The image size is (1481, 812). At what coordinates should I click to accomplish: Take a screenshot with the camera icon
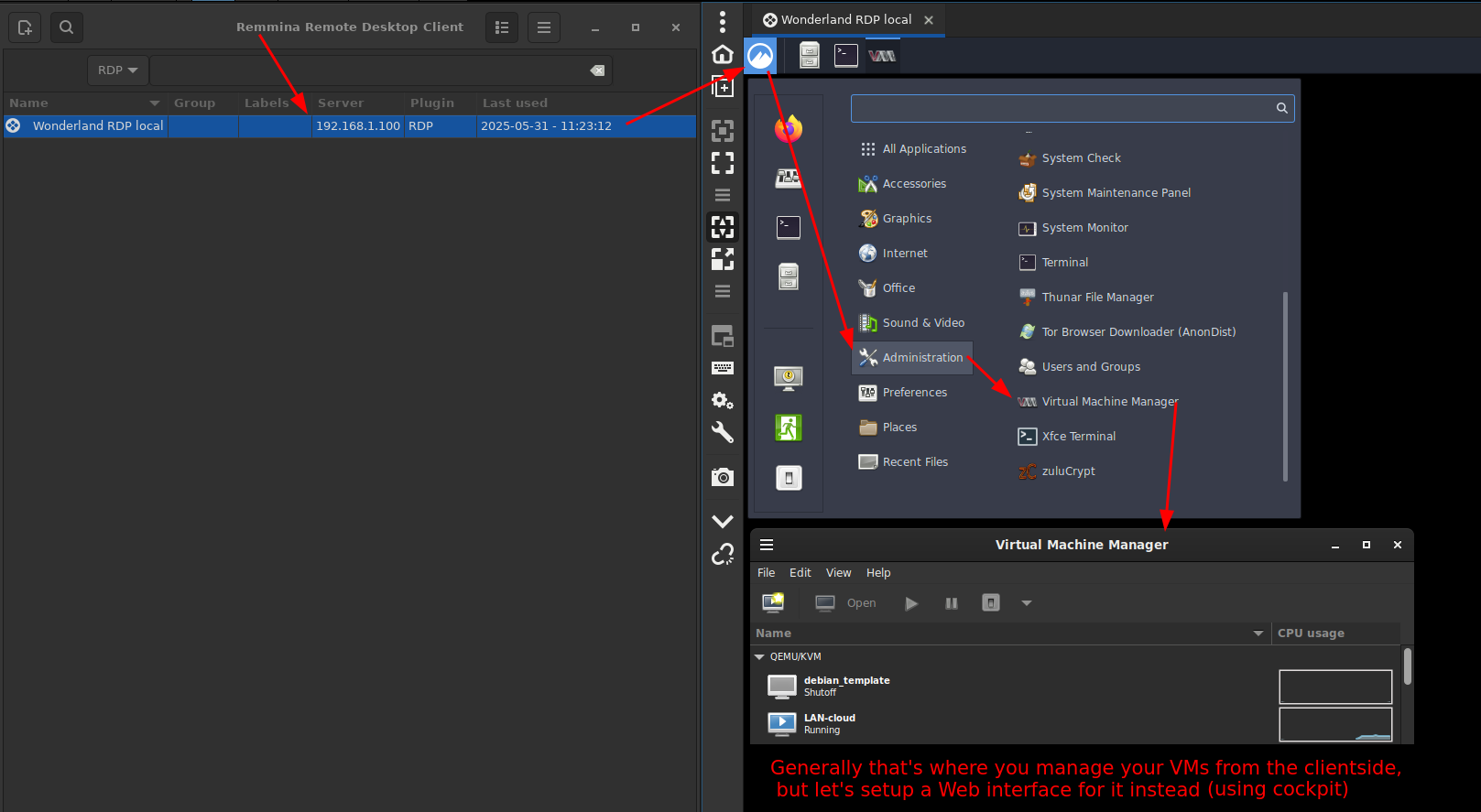click(723, 476)
